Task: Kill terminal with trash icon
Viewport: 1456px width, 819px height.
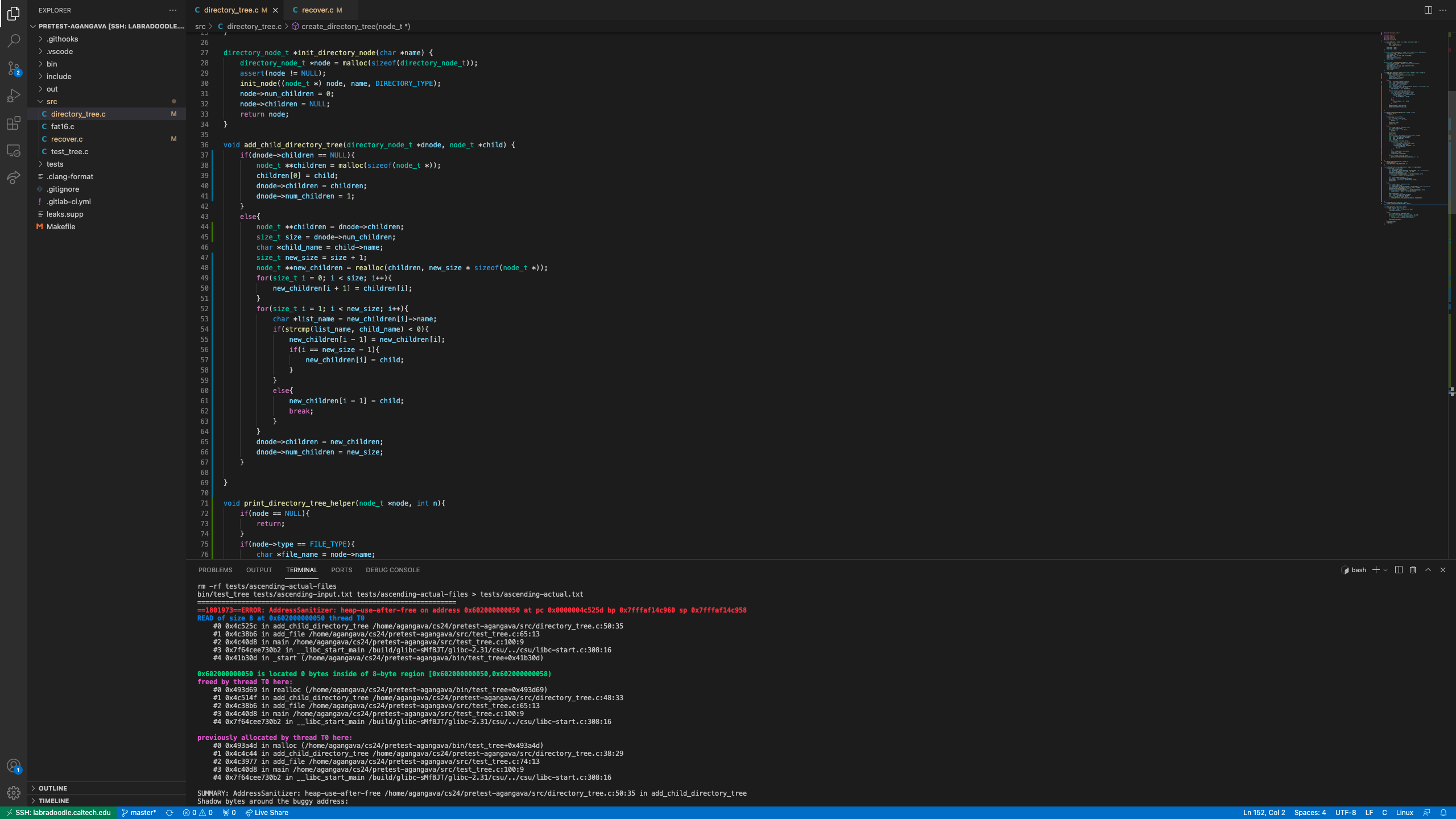Action: pyautogui.click(x=1413, y=570)
